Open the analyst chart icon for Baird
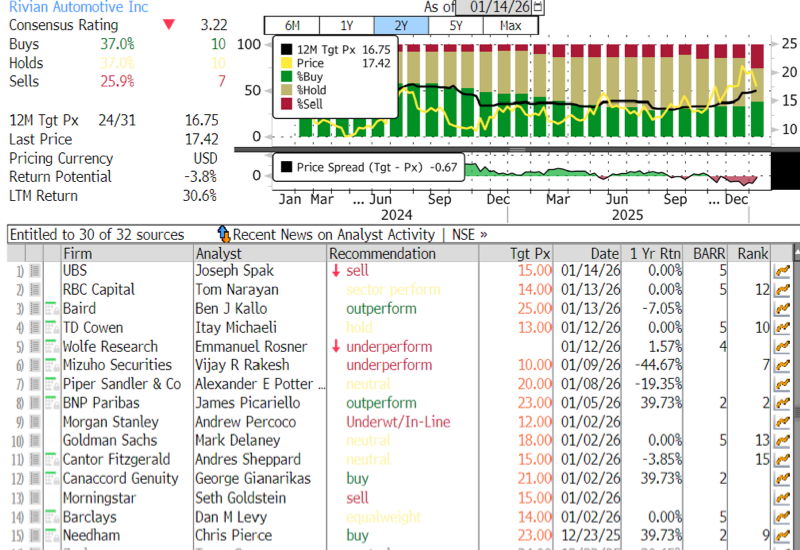800x550 pixels. 783,309
